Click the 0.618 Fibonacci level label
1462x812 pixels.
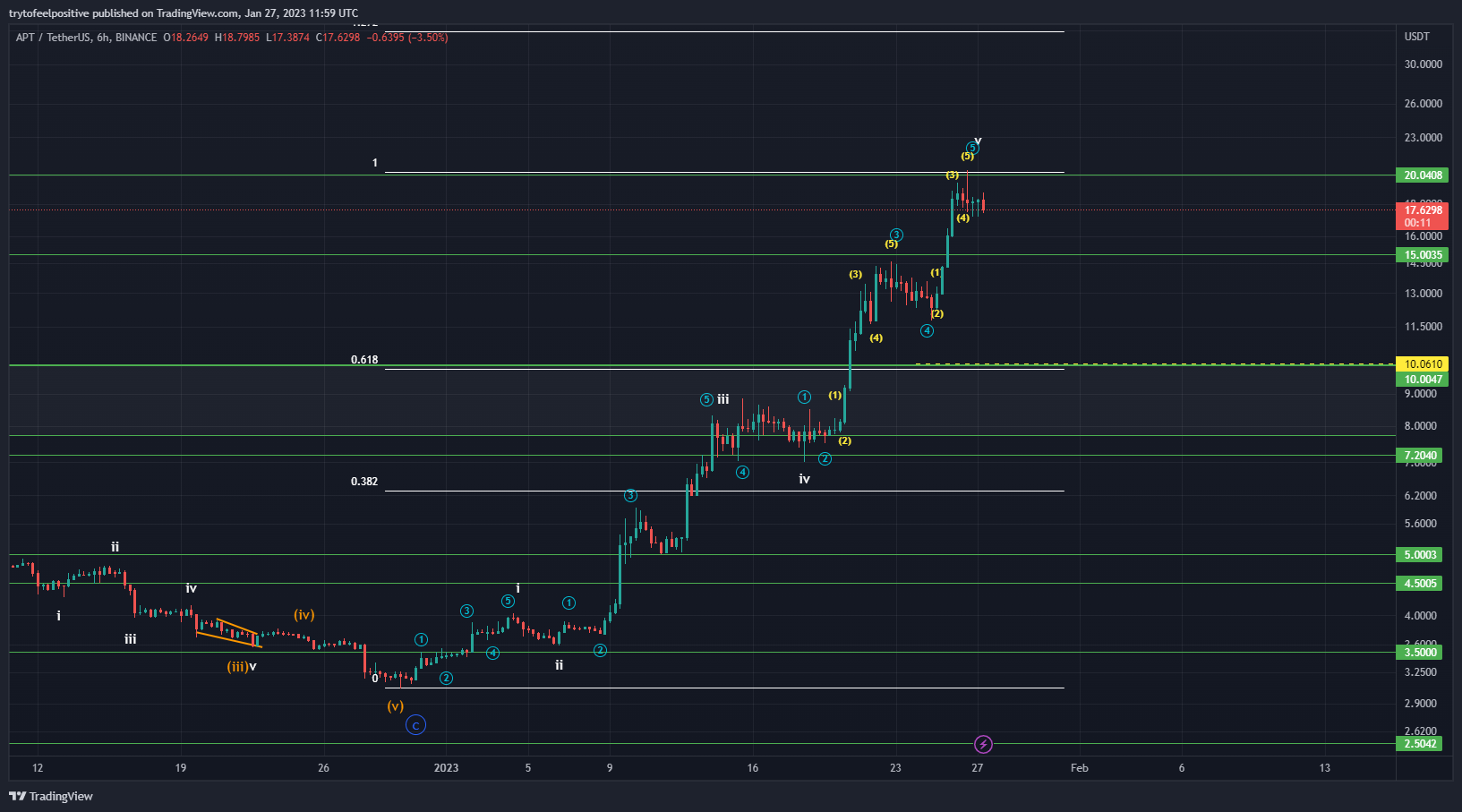364,360
